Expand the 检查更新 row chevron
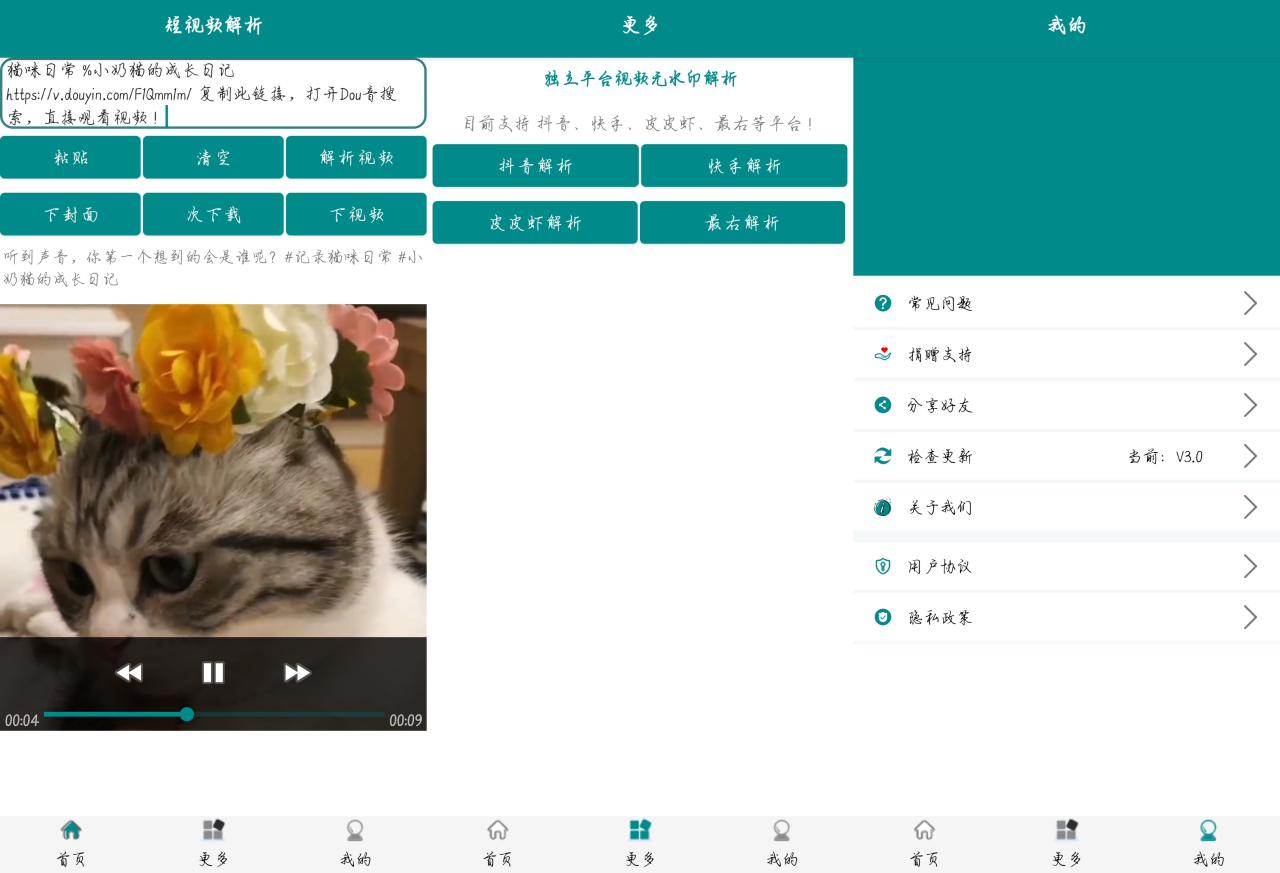The width and height of the screenshot is (1280, 873). (x=1250, y=456)
